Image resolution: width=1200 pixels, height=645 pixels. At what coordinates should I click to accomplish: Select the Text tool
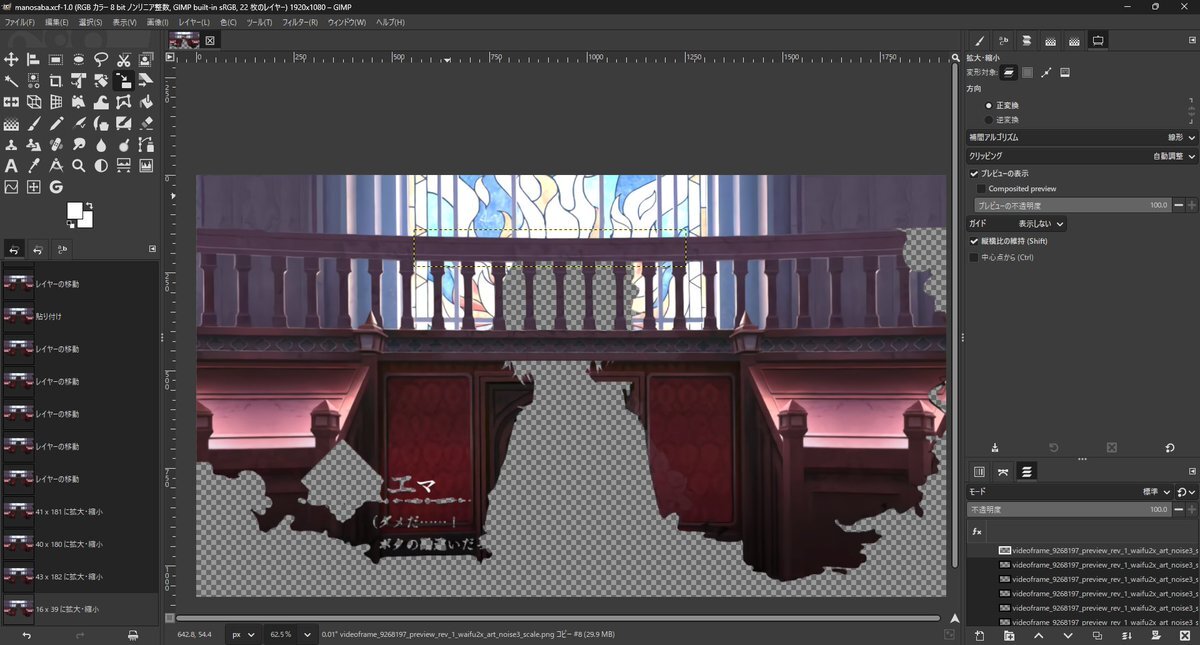coord(11,166)
